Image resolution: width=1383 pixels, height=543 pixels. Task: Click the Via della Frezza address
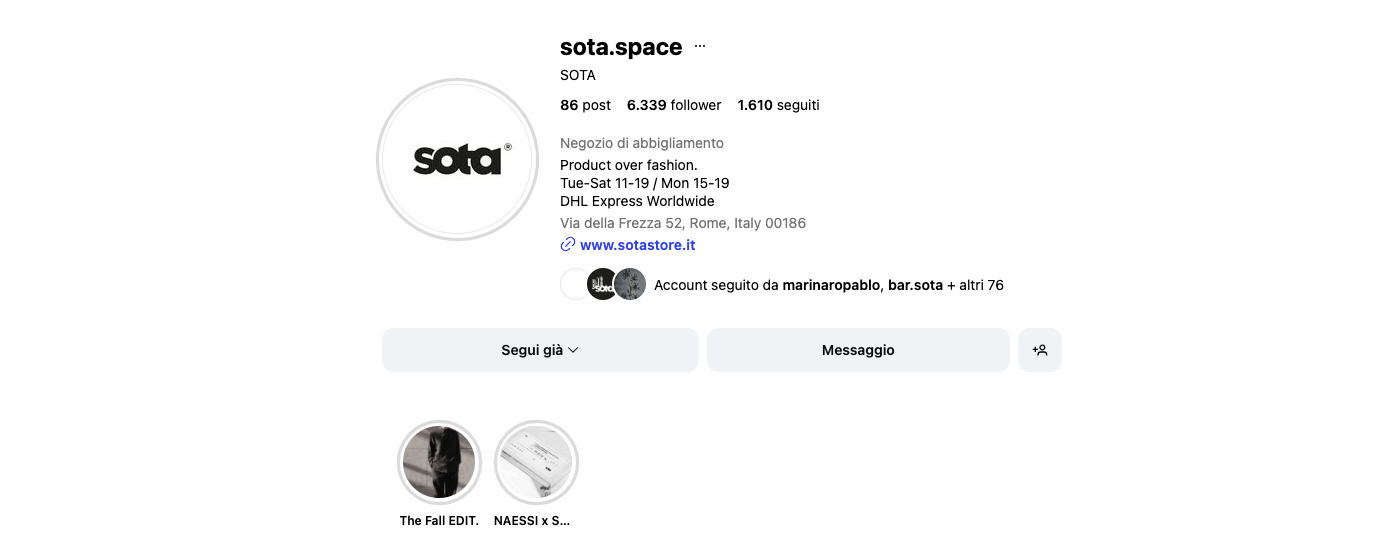point(683,223)
